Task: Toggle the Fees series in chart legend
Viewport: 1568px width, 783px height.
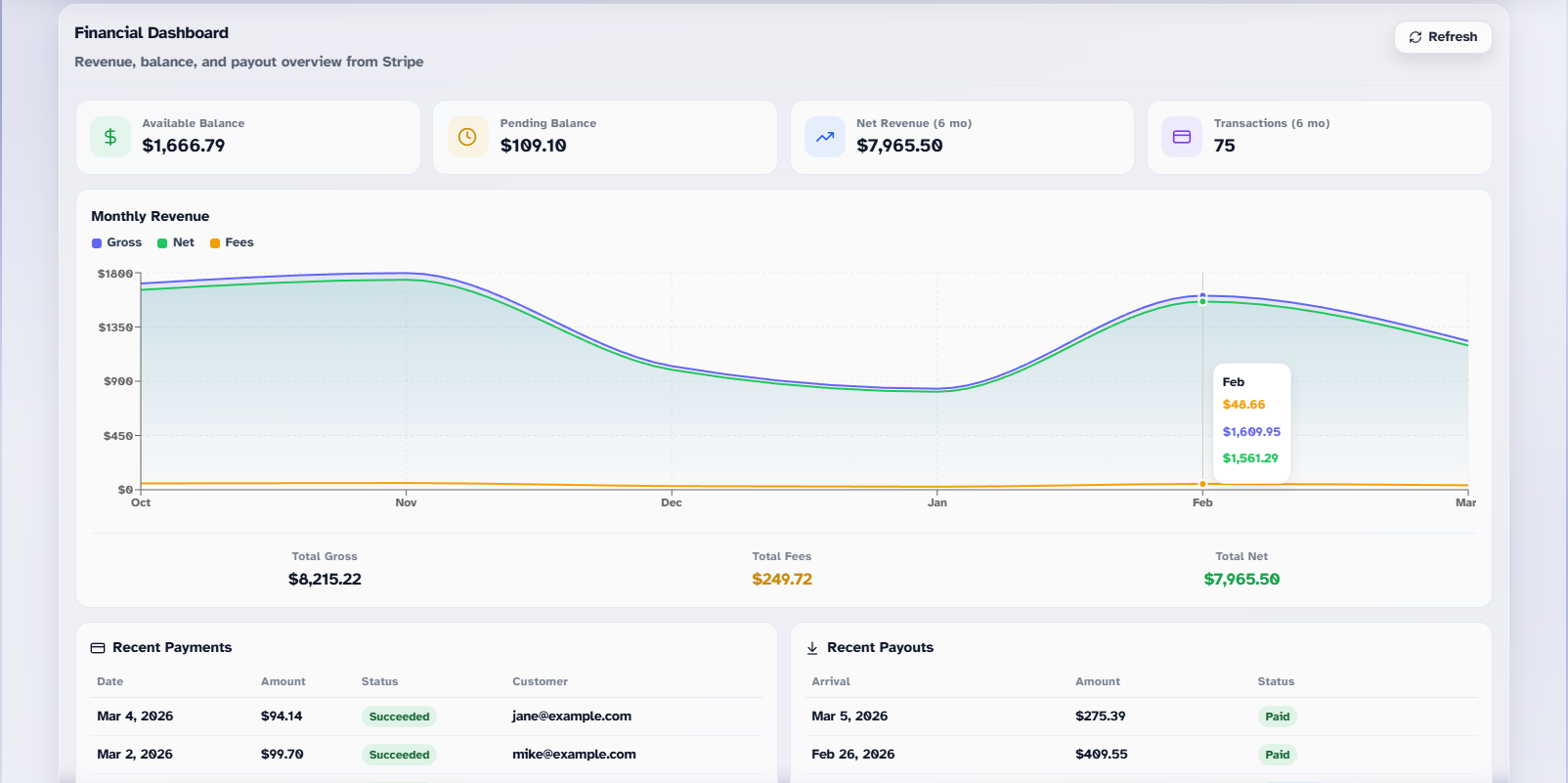Action: (x=233, y=242)
